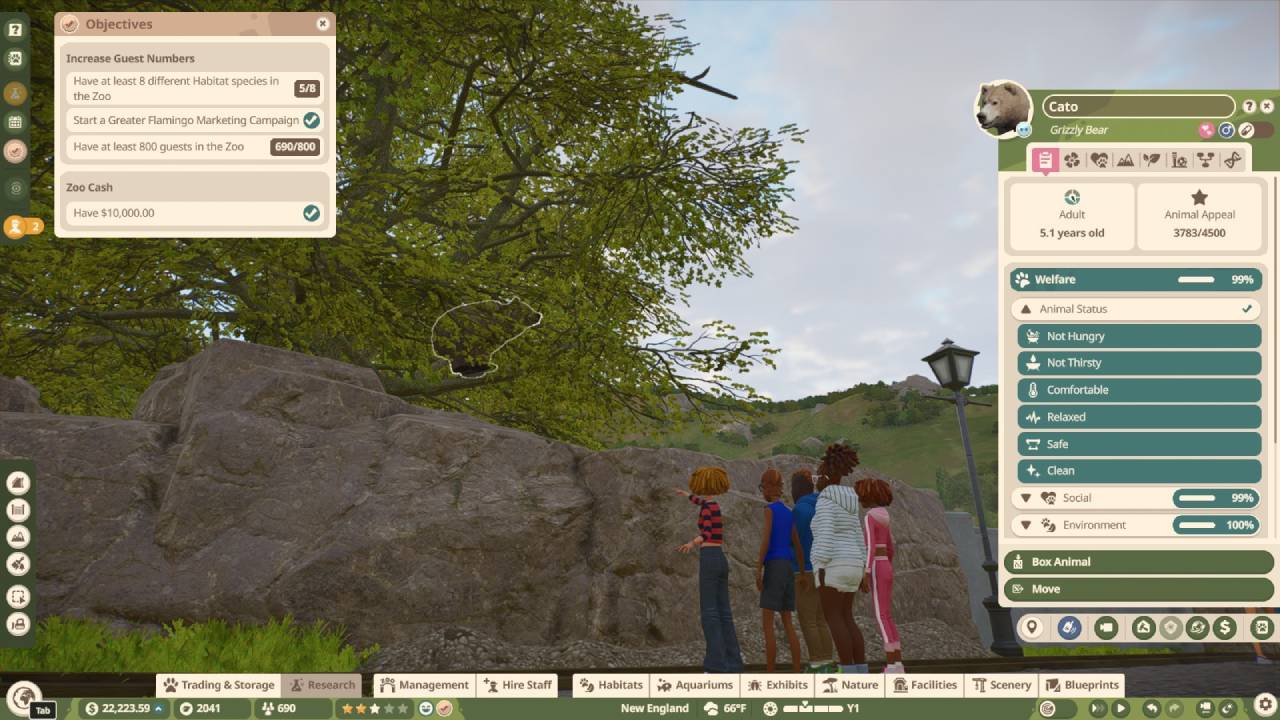The width and height of the screenshot is (1280, 720).
Task: Click the locate animal pin icon
Action: (1031, 628)
